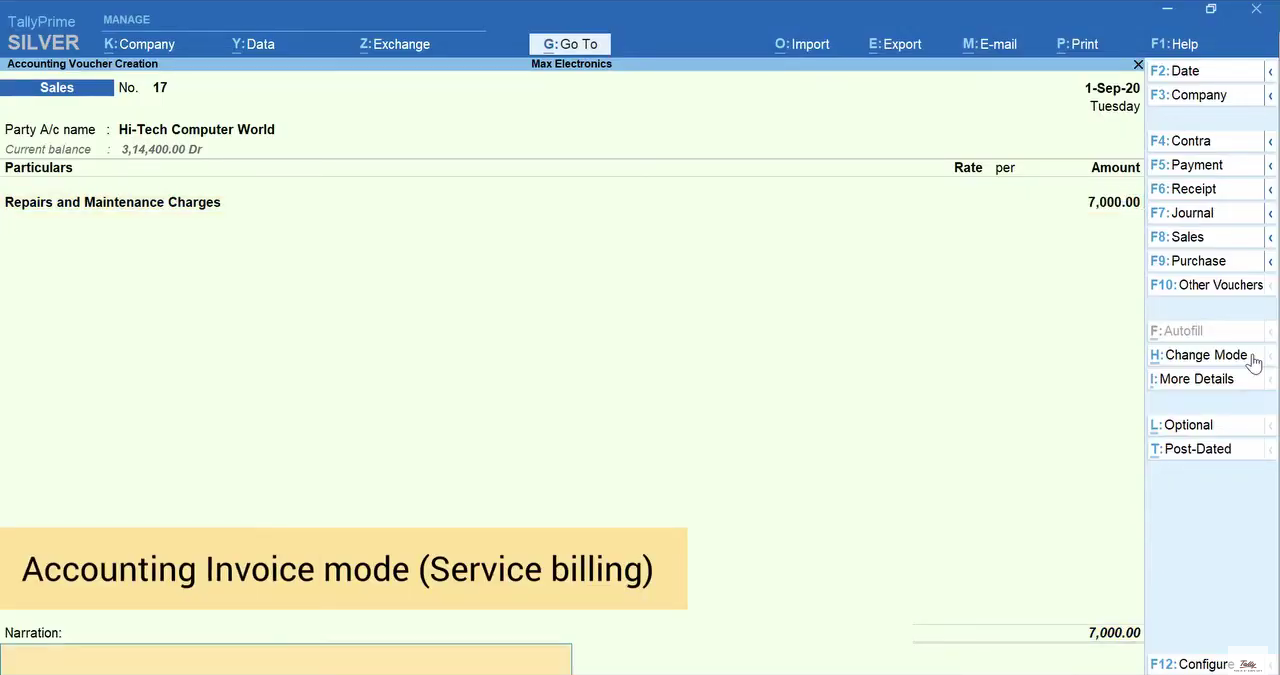
Task: Open the M: E-mail menu
Action: [990, 44]
